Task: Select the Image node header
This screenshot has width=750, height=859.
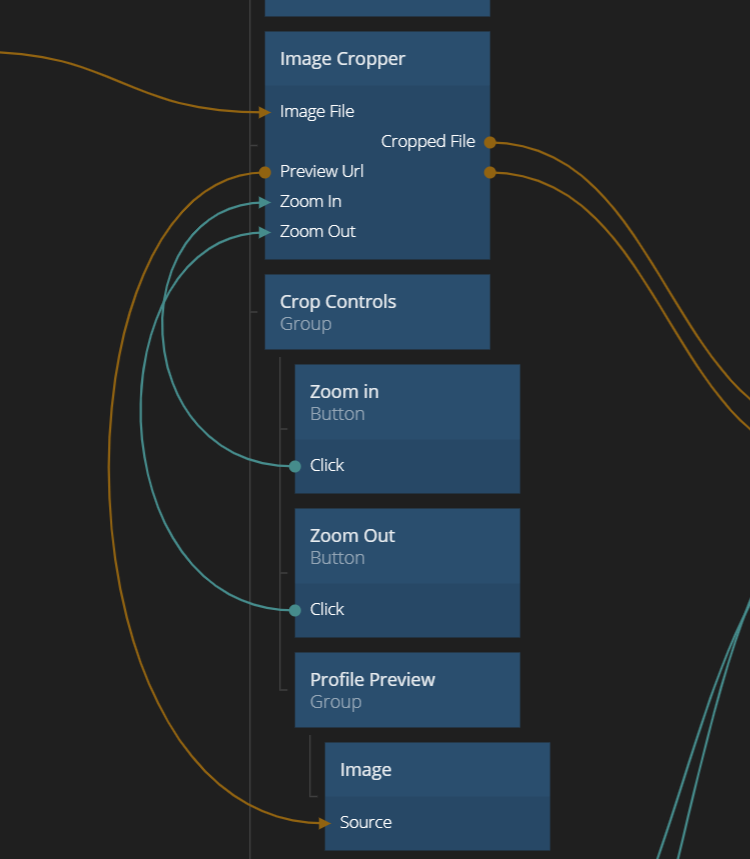Action: coord(437,770)
